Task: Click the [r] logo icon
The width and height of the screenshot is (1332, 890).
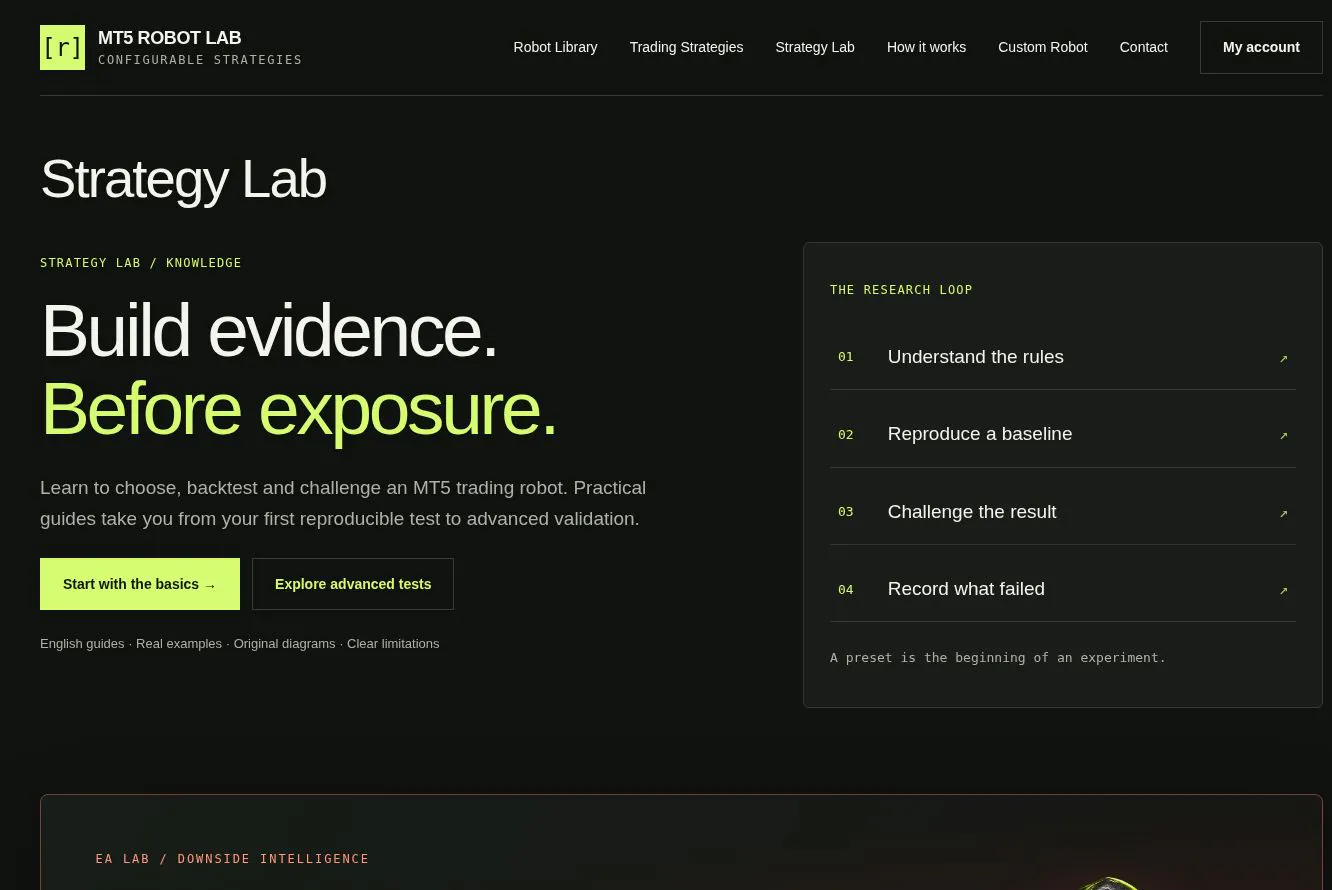Action: click(x=62, y=47)
